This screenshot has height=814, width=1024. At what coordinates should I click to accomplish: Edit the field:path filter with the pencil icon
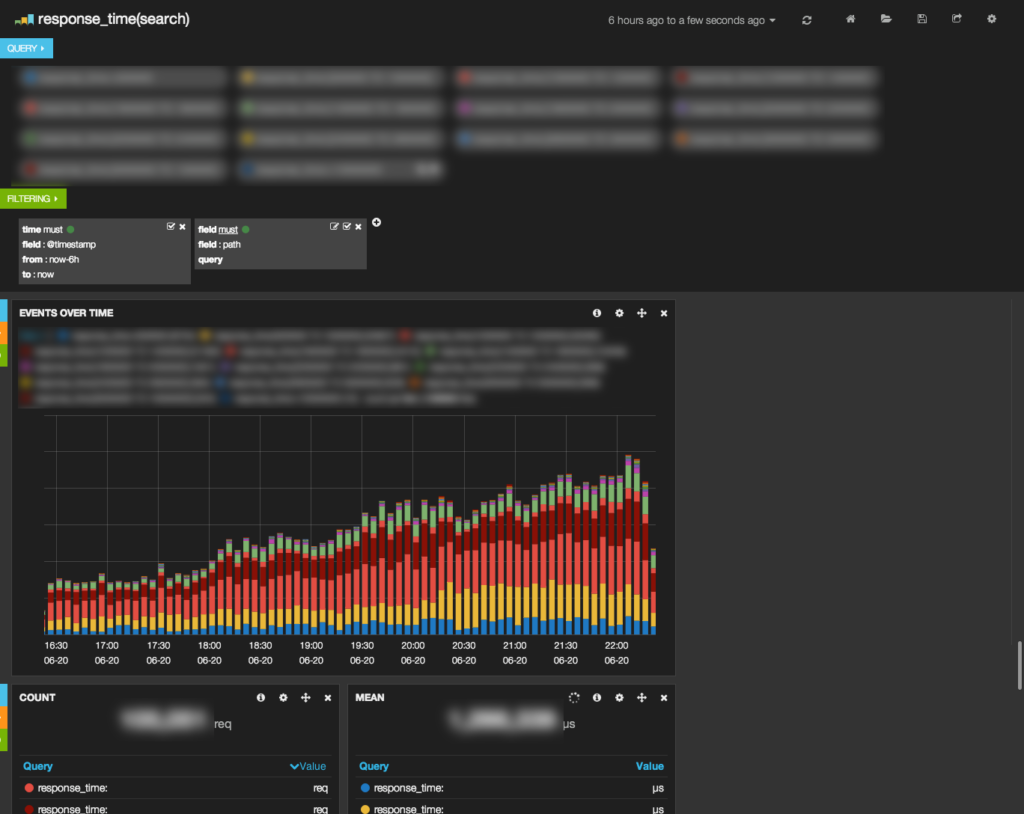pos(335,226)
